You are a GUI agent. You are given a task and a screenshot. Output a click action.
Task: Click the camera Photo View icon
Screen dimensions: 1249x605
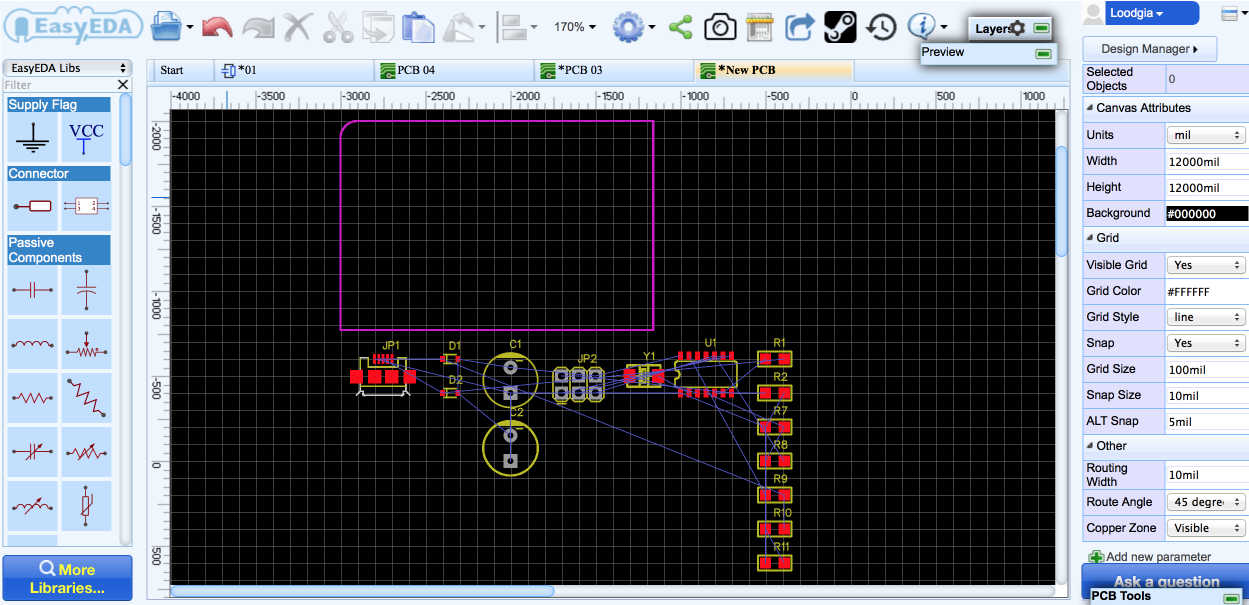720,27
